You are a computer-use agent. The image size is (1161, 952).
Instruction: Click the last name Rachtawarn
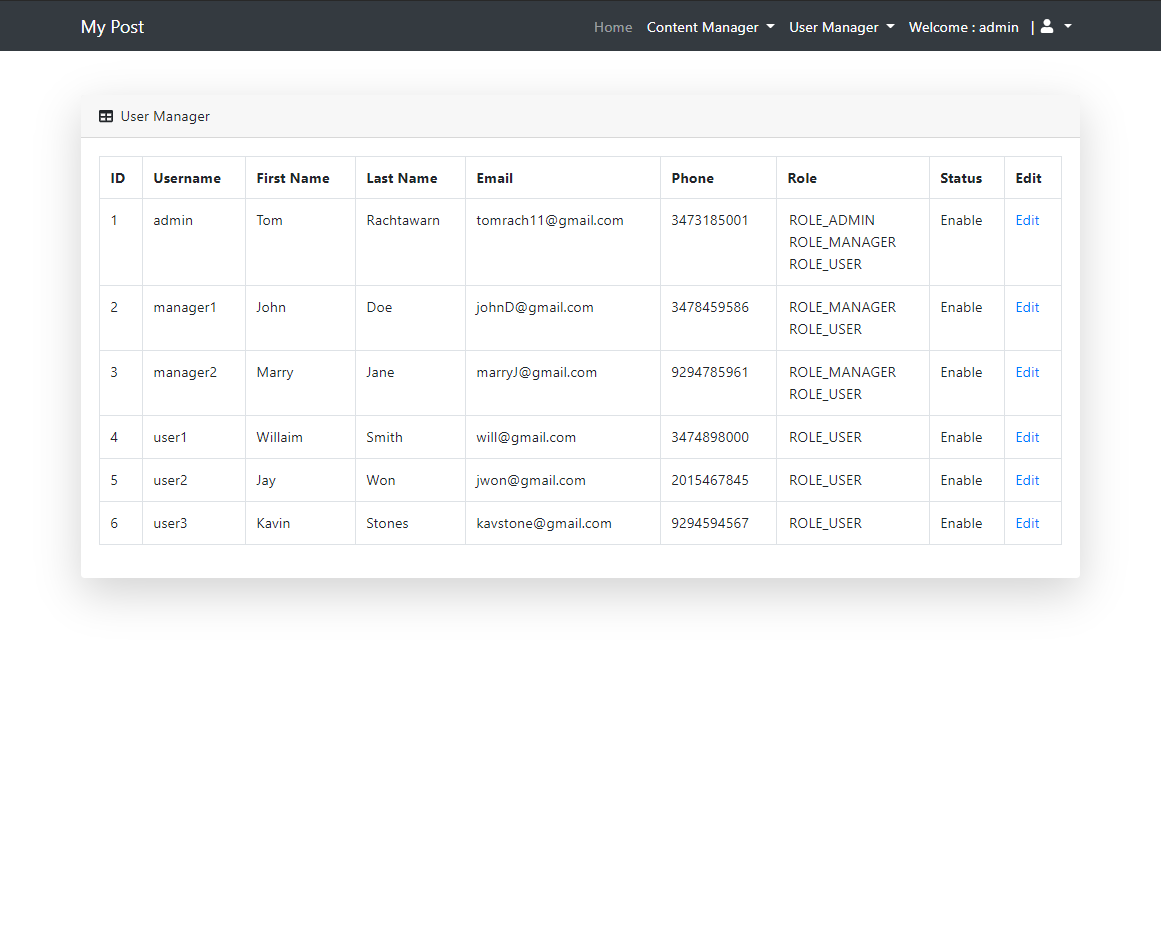(403, 221)
